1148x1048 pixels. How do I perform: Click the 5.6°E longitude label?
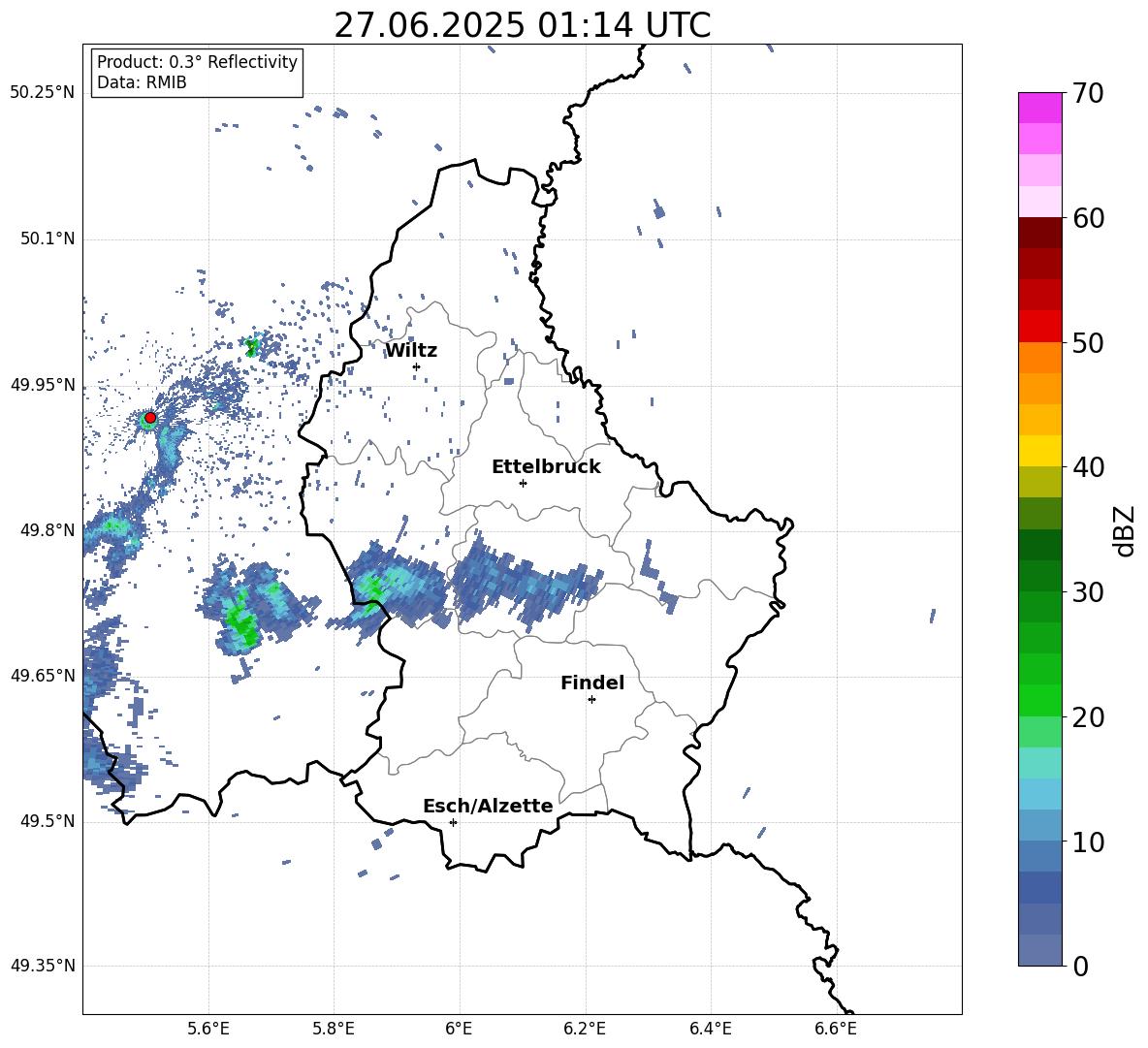[208, 1029]
